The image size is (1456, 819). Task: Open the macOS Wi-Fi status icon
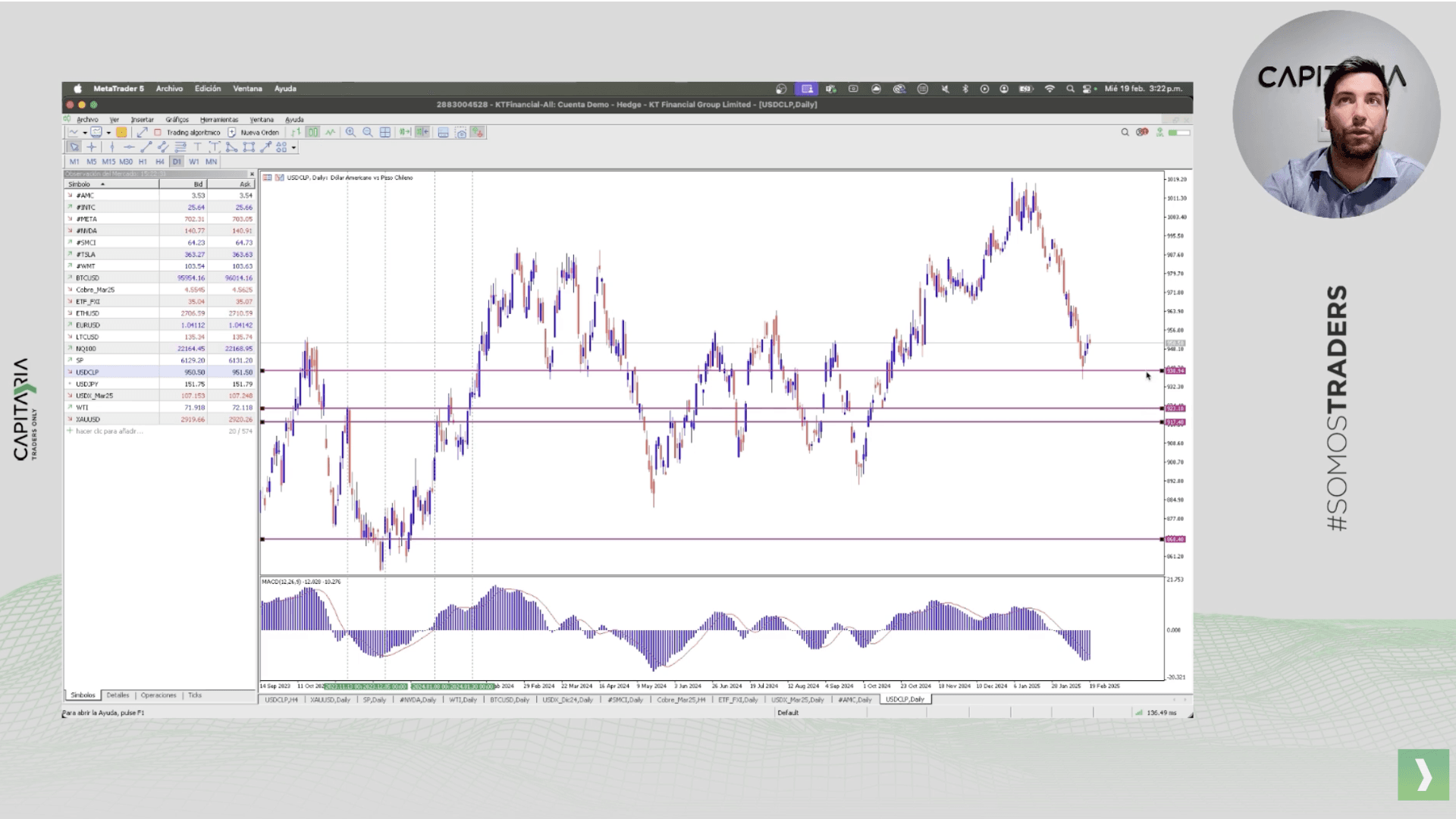[x=1050, y=89]
